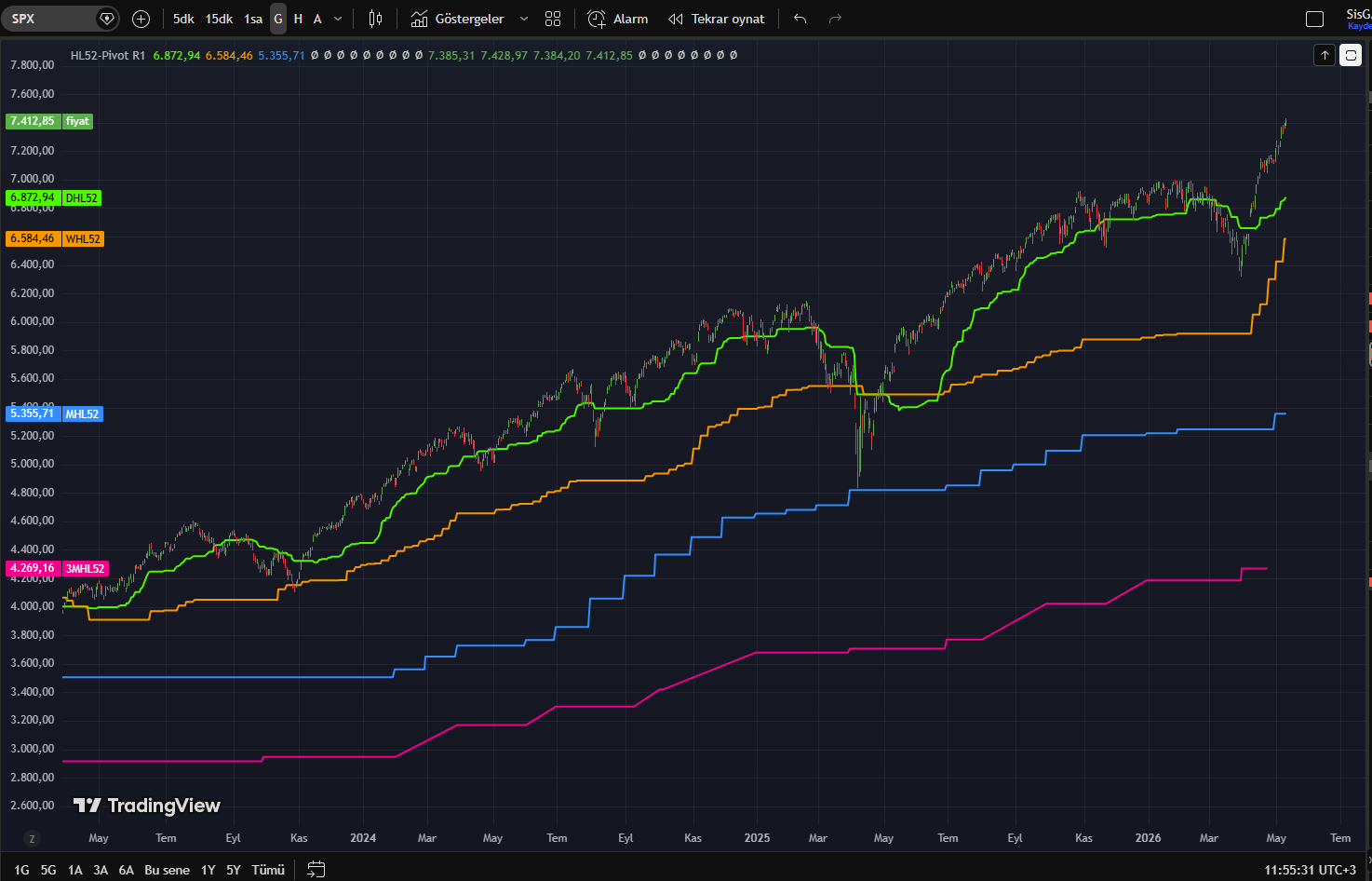
Task: Click the 2024 label on time axis
Action: (363, 838)
